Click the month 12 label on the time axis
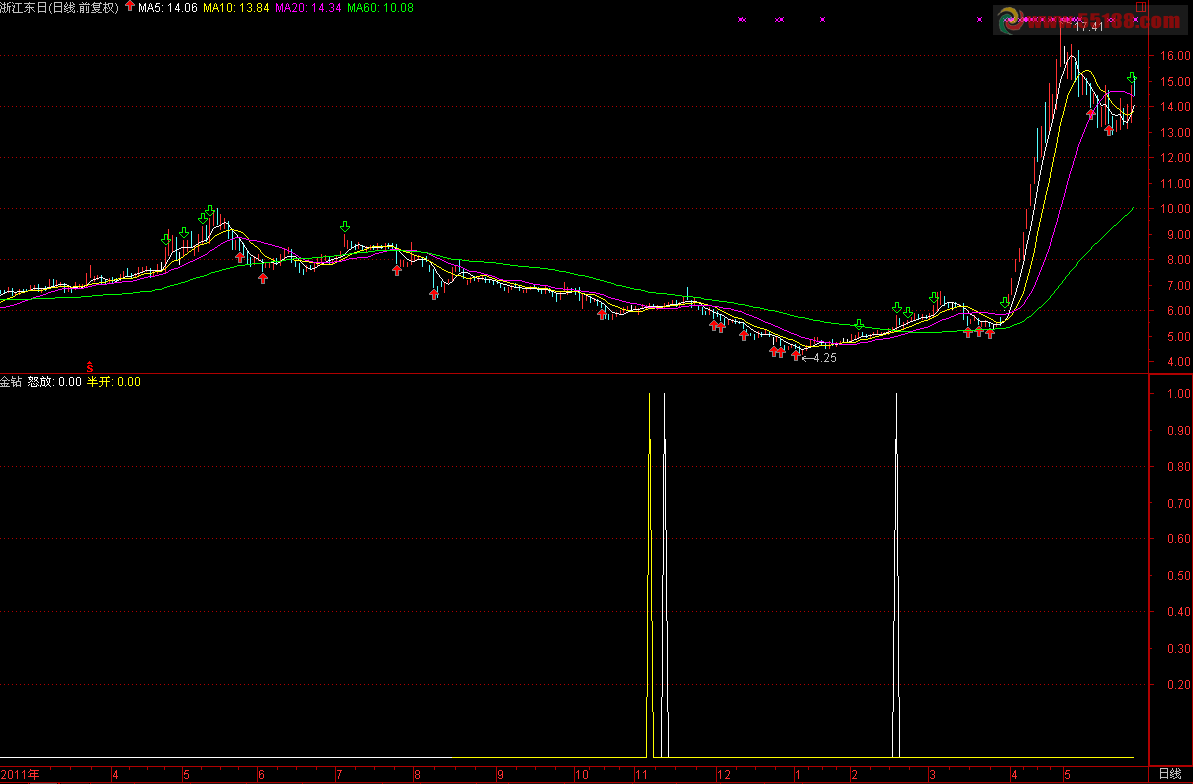Viewport: 1193px width, 784px height. point(723,775)
